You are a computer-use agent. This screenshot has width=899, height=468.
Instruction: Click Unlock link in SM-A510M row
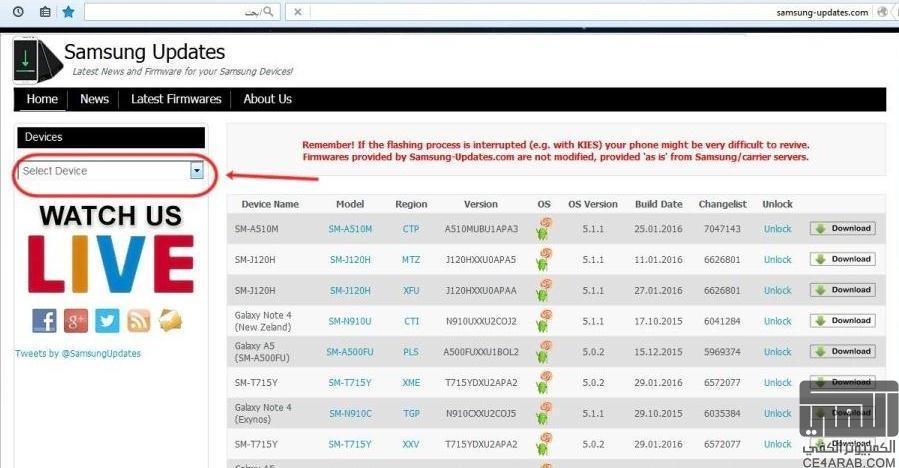(x=777, y=229)
